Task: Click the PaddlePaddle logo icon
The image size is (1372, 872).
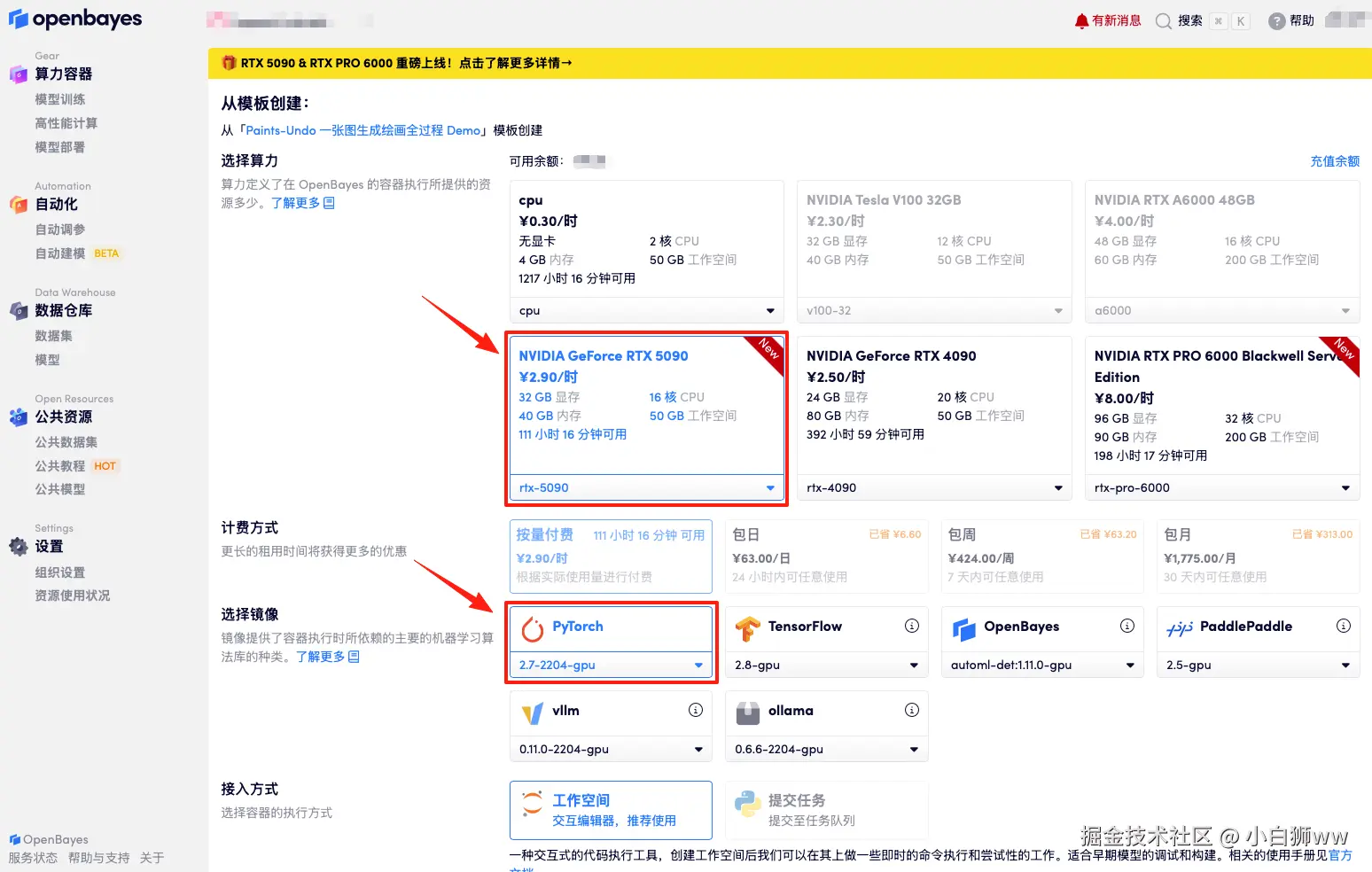Action: tap(1180, 628)
